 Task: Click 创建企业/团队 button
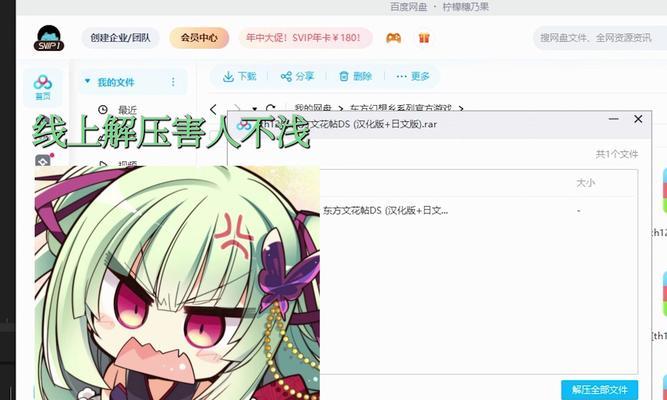pyautogui.click(x=120, y=38)
